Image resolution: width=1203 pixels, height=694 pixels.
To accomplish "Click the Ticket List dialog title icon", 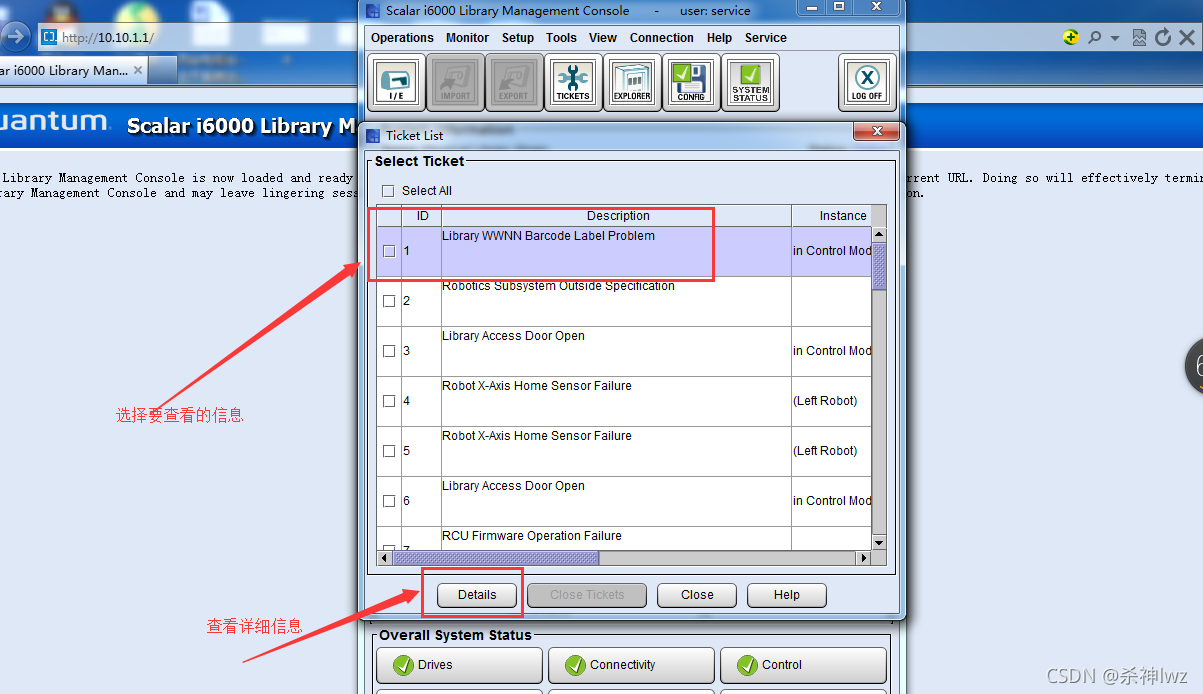I will pyautogui.click(x=374, y=135).
